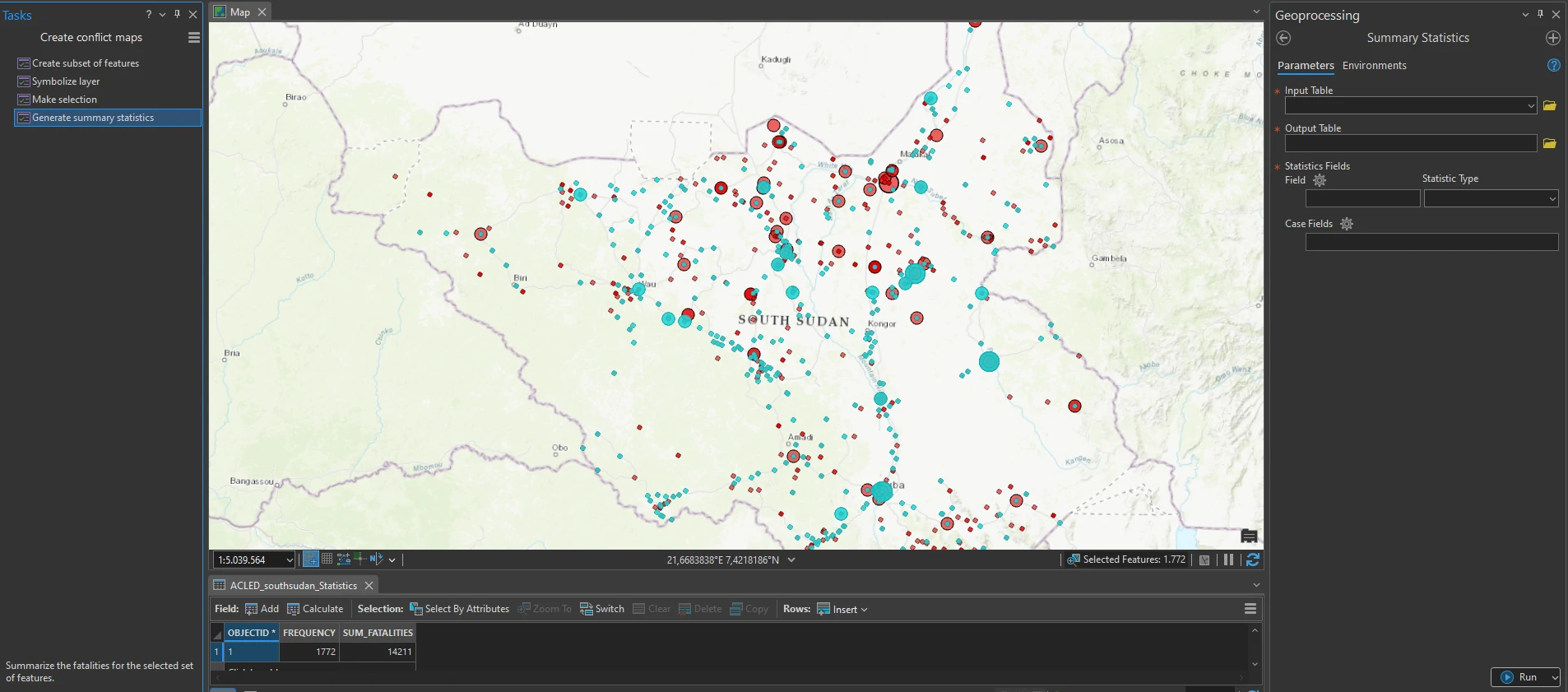Expand the map view tabs overflow chevron
This screenshot has width=1568, height=692.
1256,12
